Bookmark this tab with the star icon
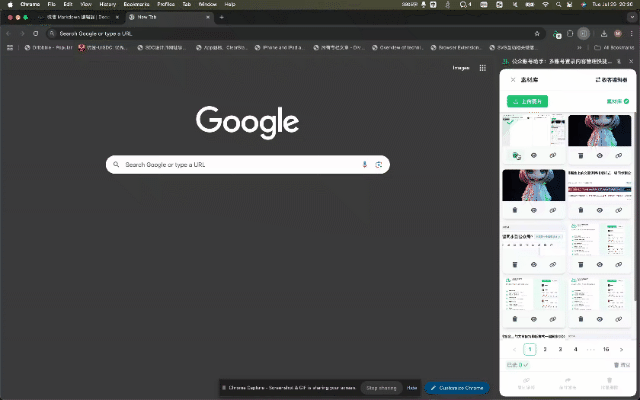 (x=537, y=34)
